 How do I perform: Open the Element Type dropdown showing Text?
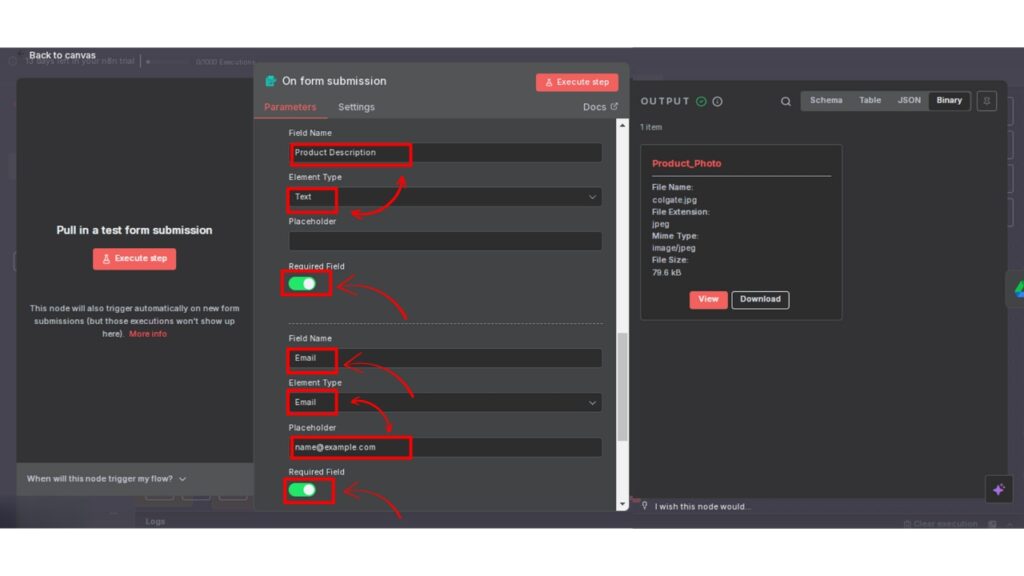click(x=445, y=197)
